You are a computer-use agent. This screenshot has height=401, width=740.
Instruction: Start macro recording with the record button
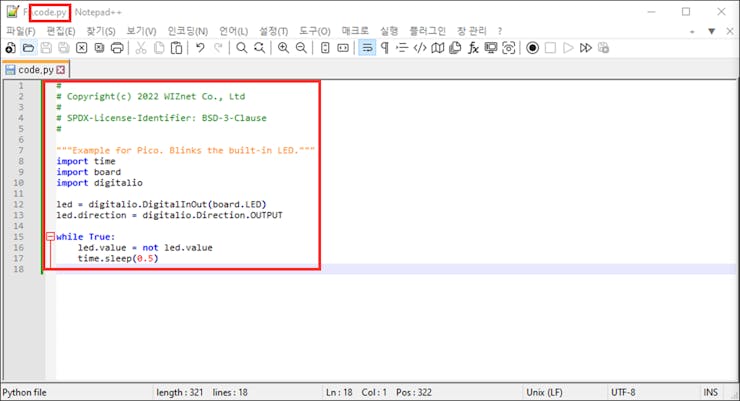(x=532, y=48)
